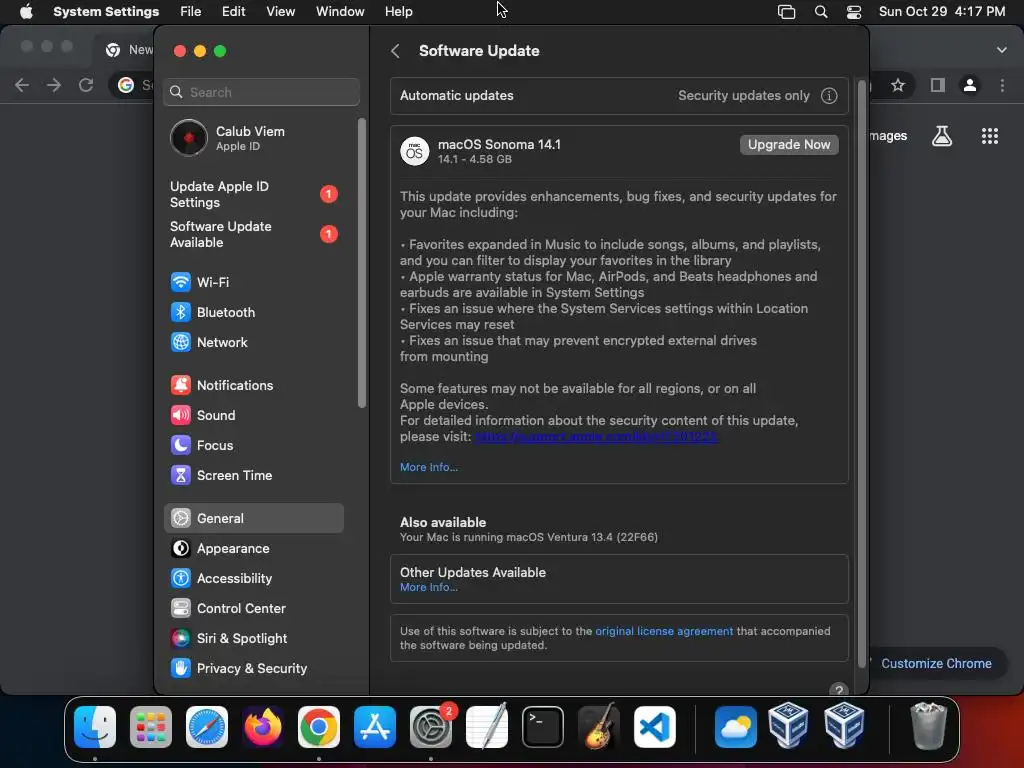Open Spotlight search in menu bar
This screenshot has width=1024, height=768.
(x=821, y=12)
